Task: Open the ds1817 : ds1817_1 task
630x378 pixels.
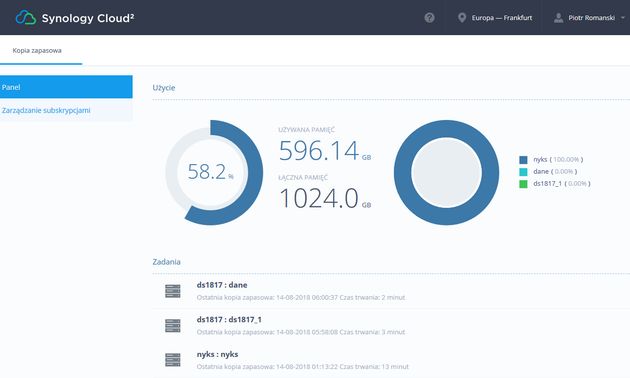Action: click(x=229, y=319)
